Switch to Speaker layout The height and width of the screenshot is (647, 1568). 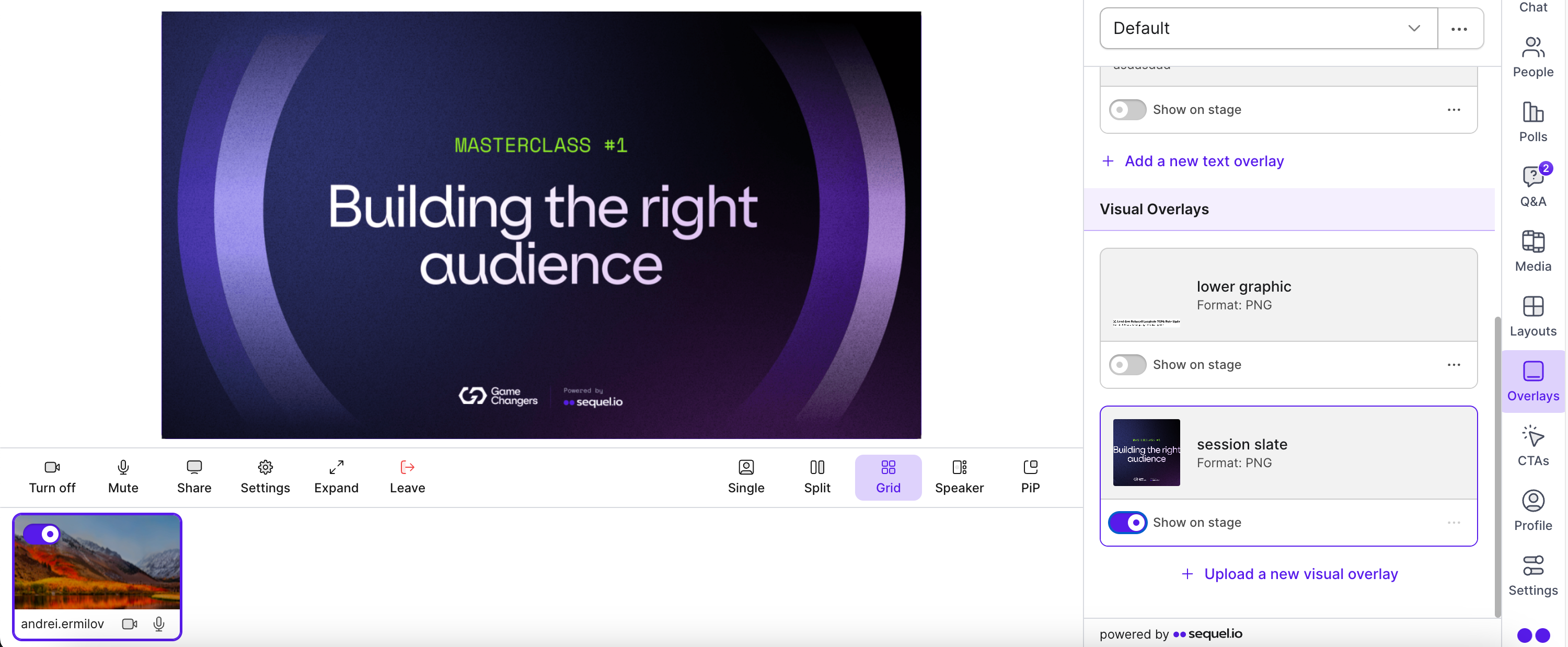click(959, 477)
